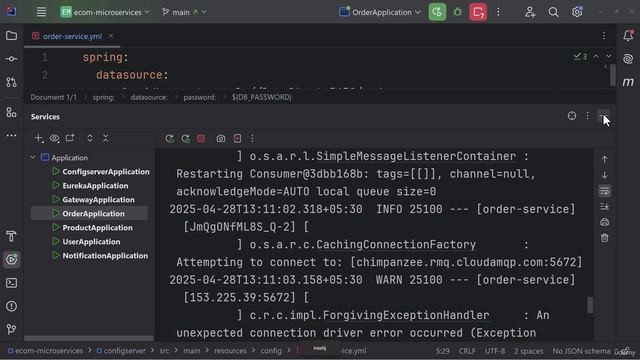The image size is (640, 360).
Task: Open Terminal tool window
Action: tap(11, 283)
